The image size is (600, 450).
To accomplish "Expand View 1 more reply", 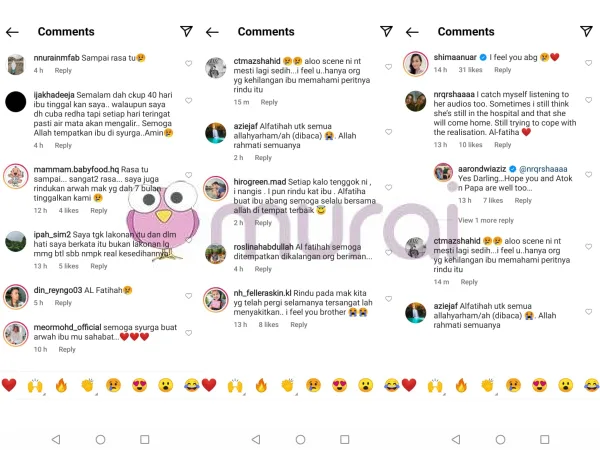I will 486,220.
